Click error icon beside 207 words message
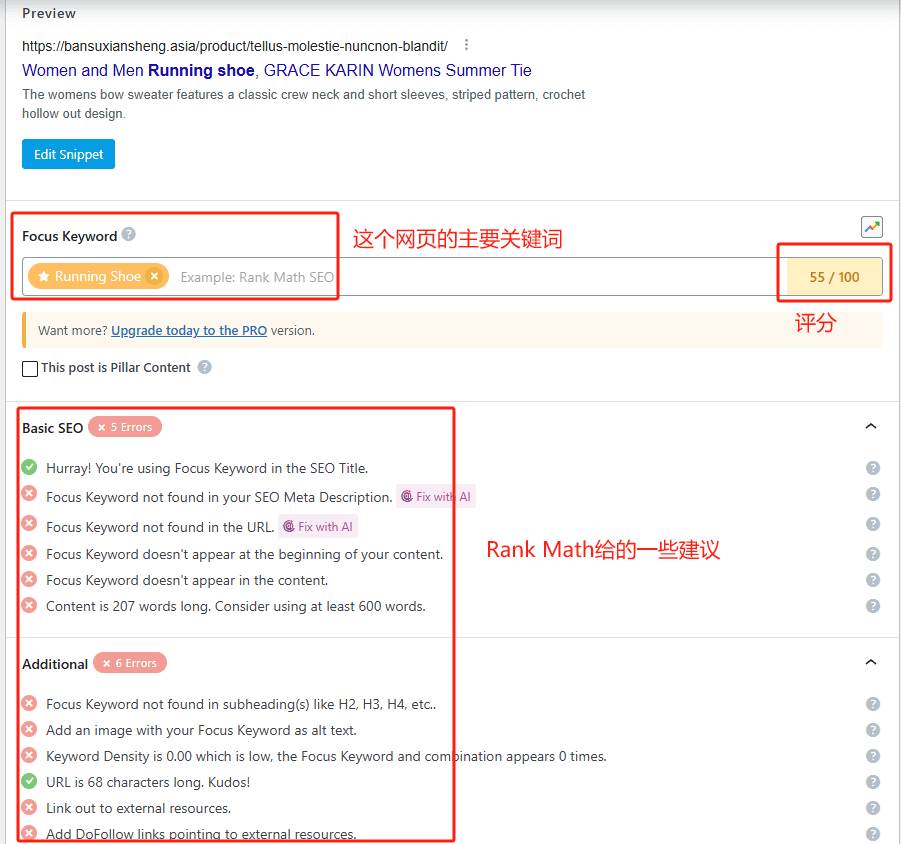 [x=29, y=605]
